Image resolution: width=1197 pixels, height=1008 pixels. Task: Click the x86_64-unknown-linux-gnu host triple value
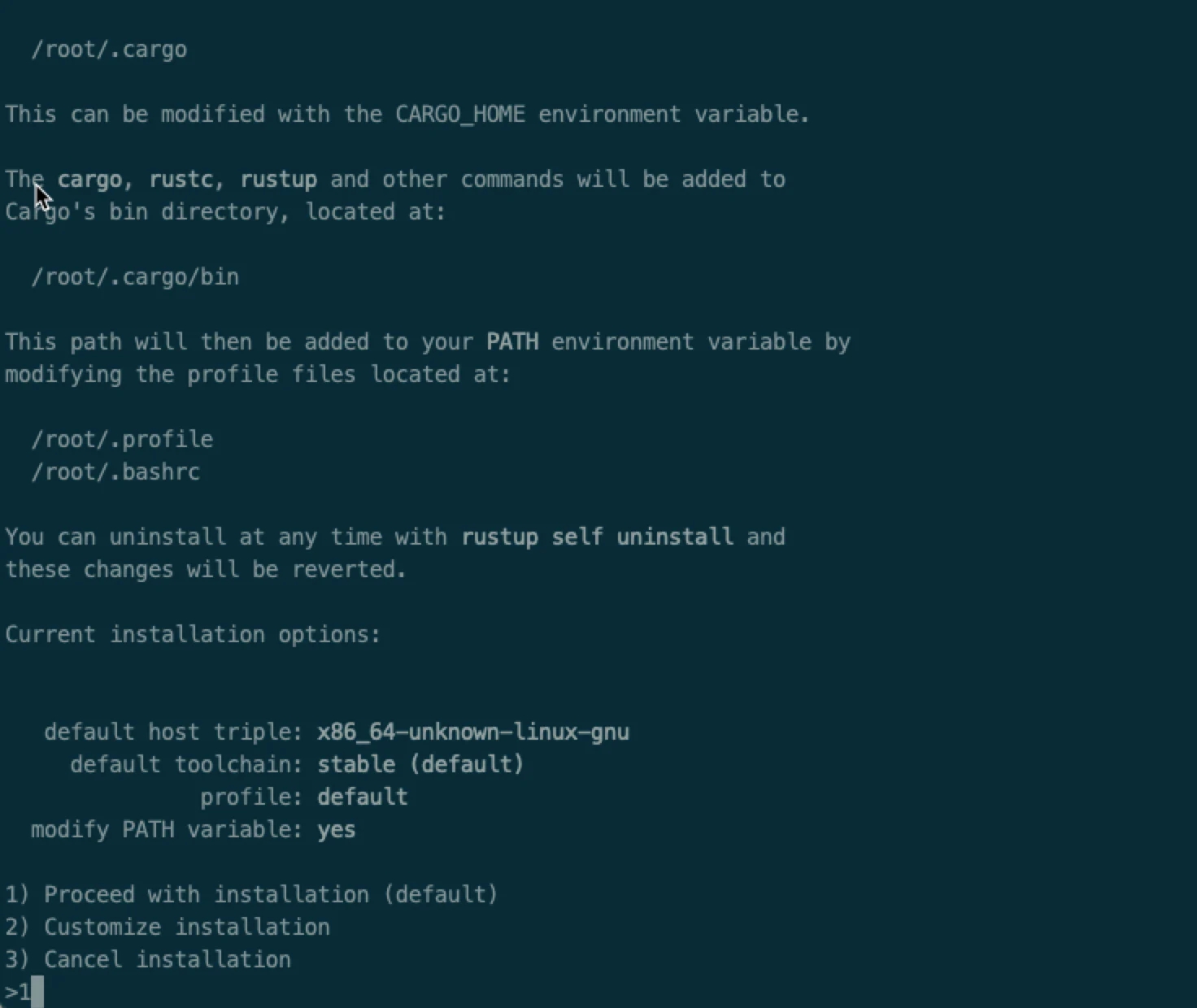[x=473, y=732]
